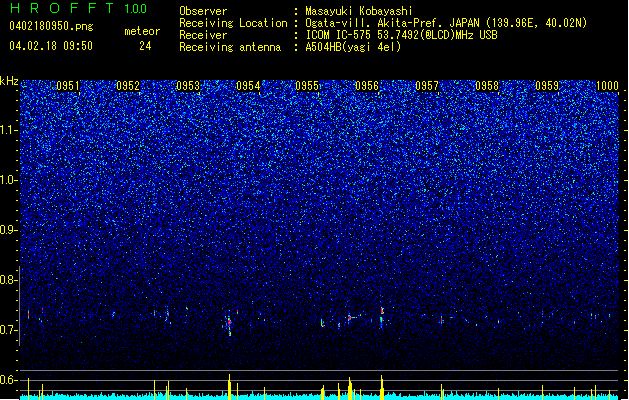
Task: Click the A504HB(yagi 4el) antenna text
Action: pos(353,47)
